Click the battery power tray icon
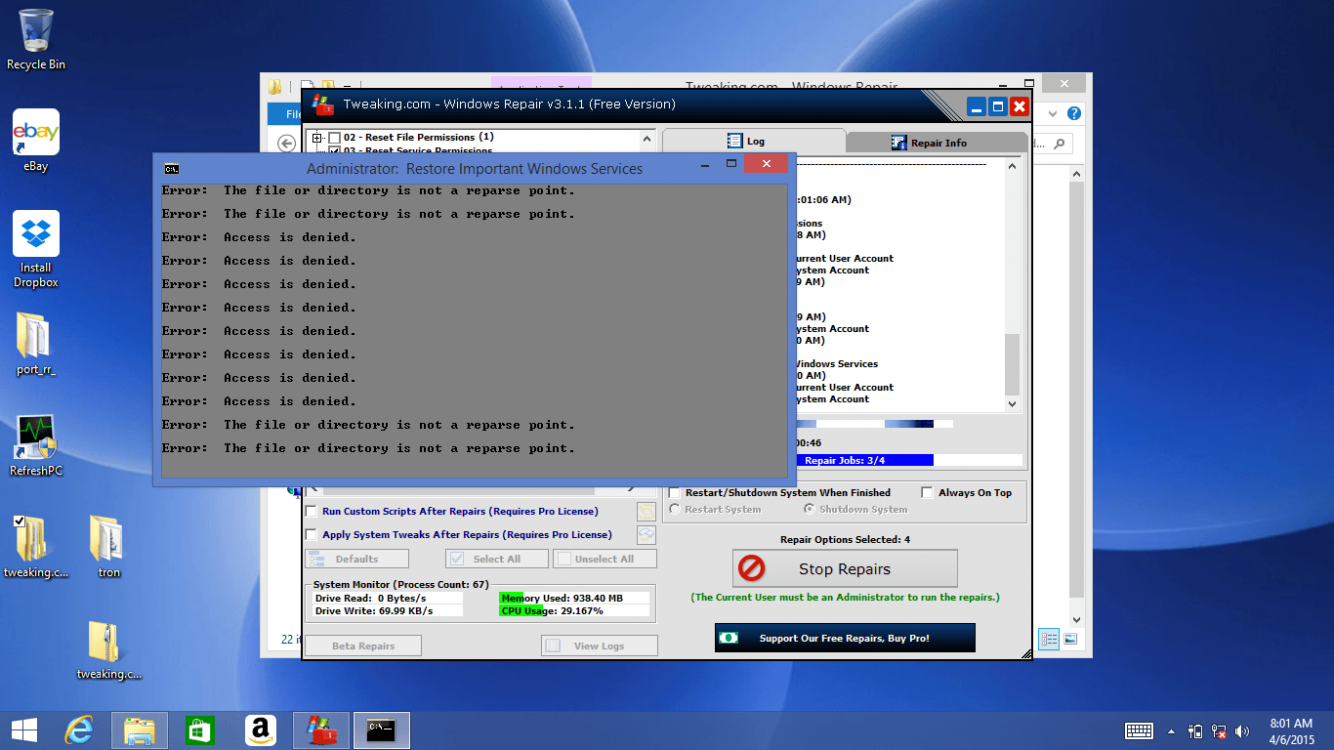Screen dimensions: 1334x750 tap(1196, 731)
